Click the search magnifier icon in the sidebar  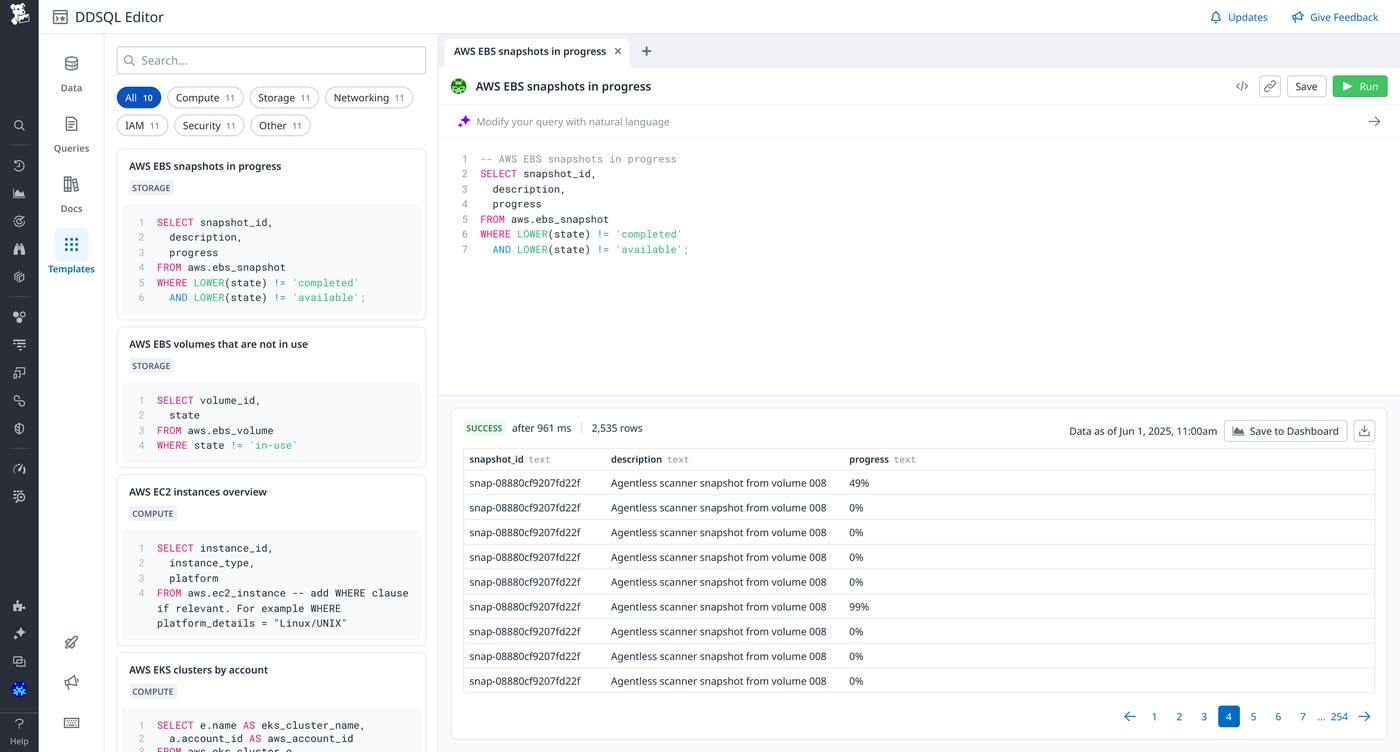18,125
